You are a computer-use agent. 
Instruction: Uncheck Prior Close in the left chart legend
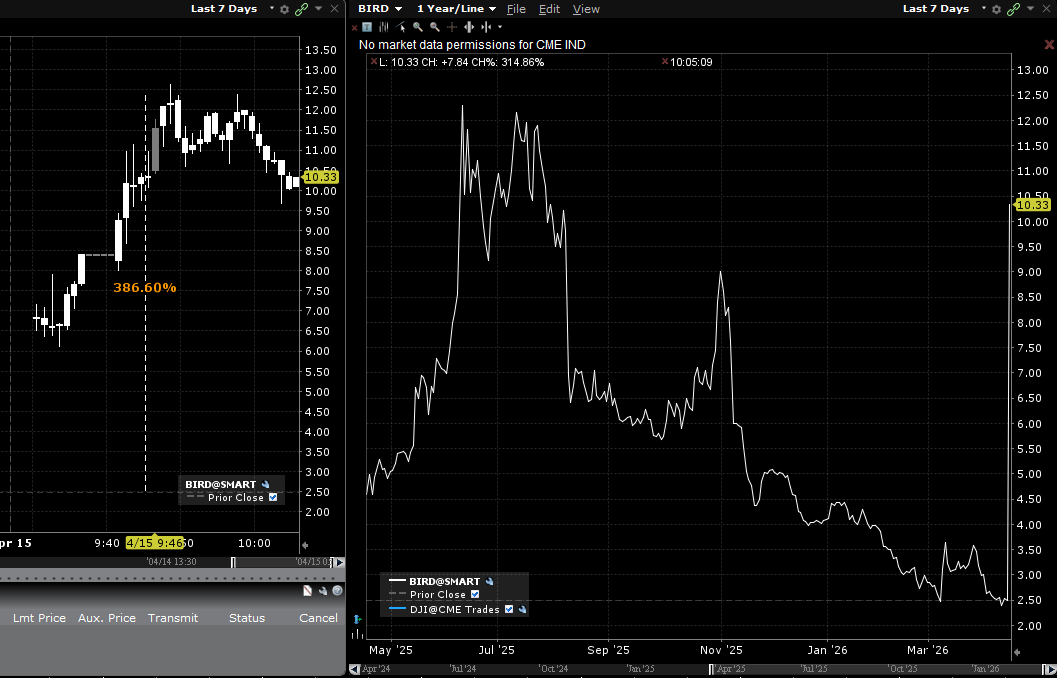[x=273, y=497]
